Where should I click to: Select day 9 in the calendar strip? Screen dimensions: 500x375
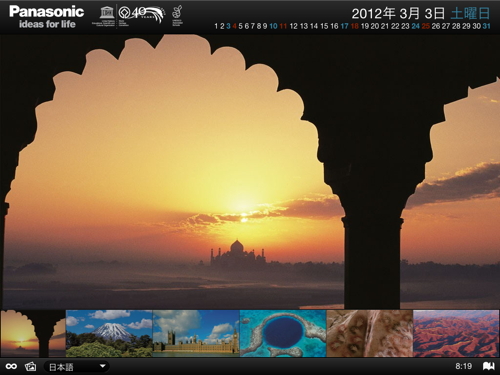click(x=265, y=26)
